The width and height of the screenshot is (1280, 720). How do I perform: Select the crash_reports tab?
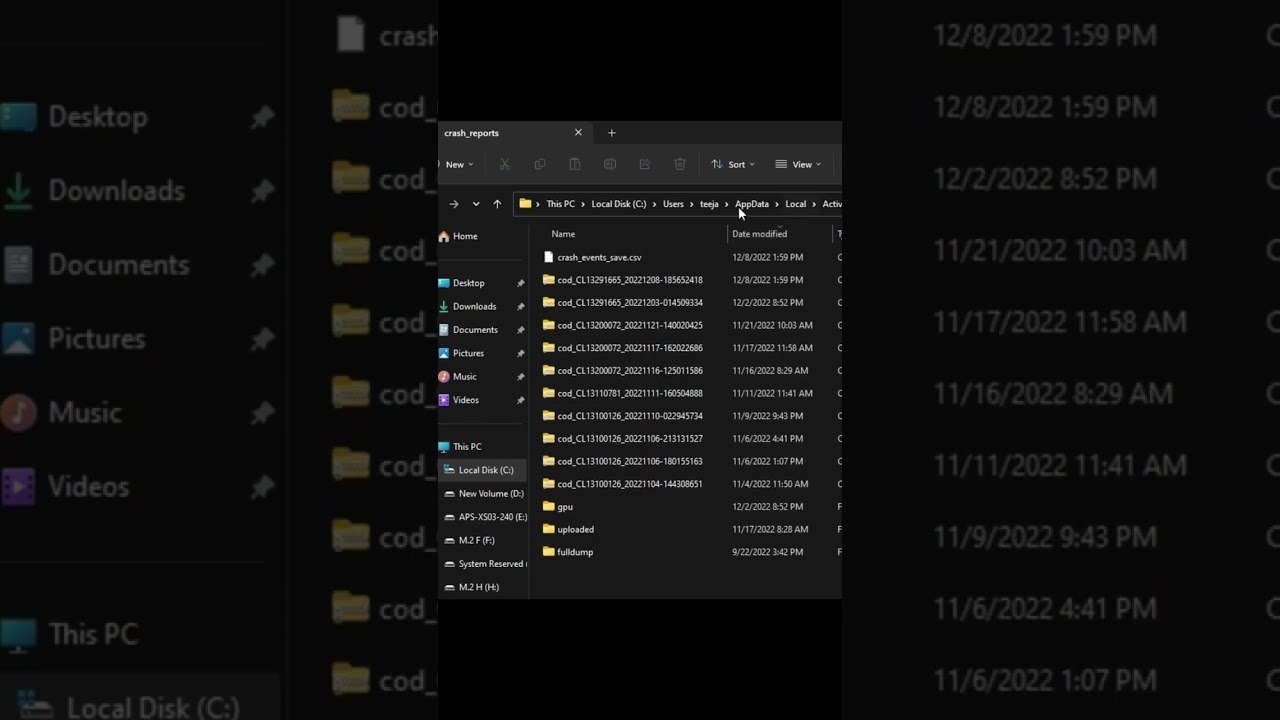coord(515,133)
